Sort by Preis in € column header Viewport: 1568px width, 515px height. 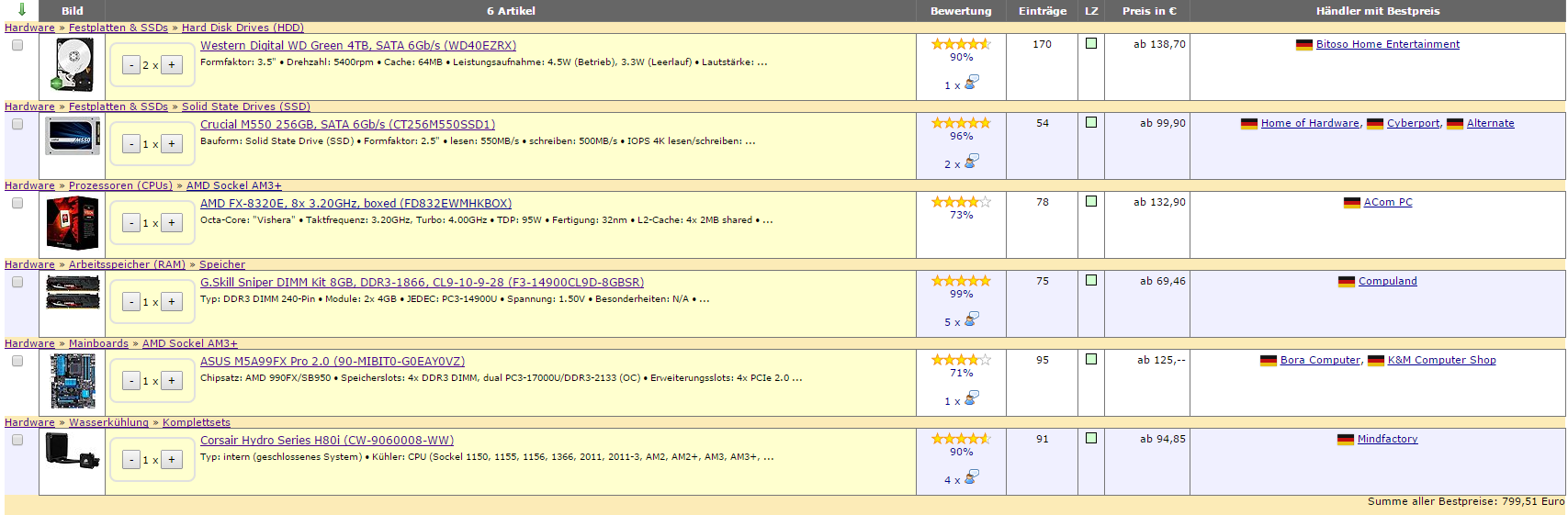1149,11
